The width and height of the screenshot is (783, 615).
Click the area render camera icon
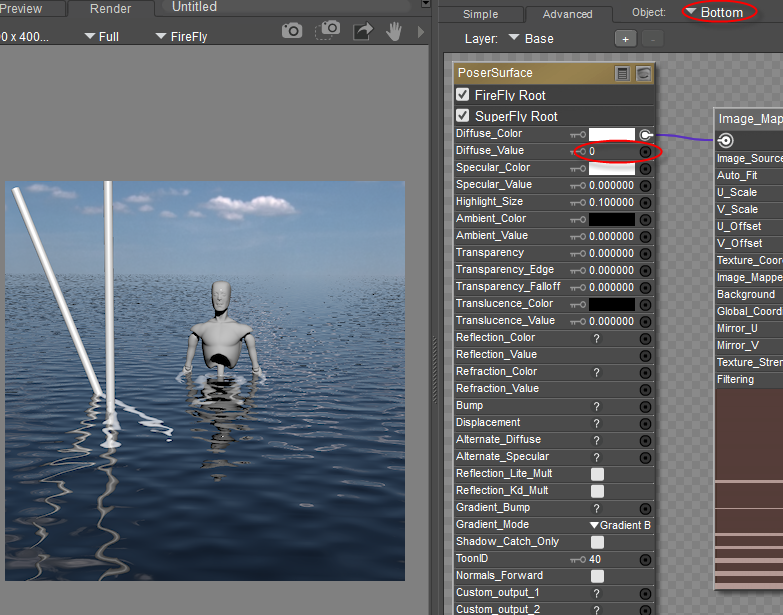328,31
